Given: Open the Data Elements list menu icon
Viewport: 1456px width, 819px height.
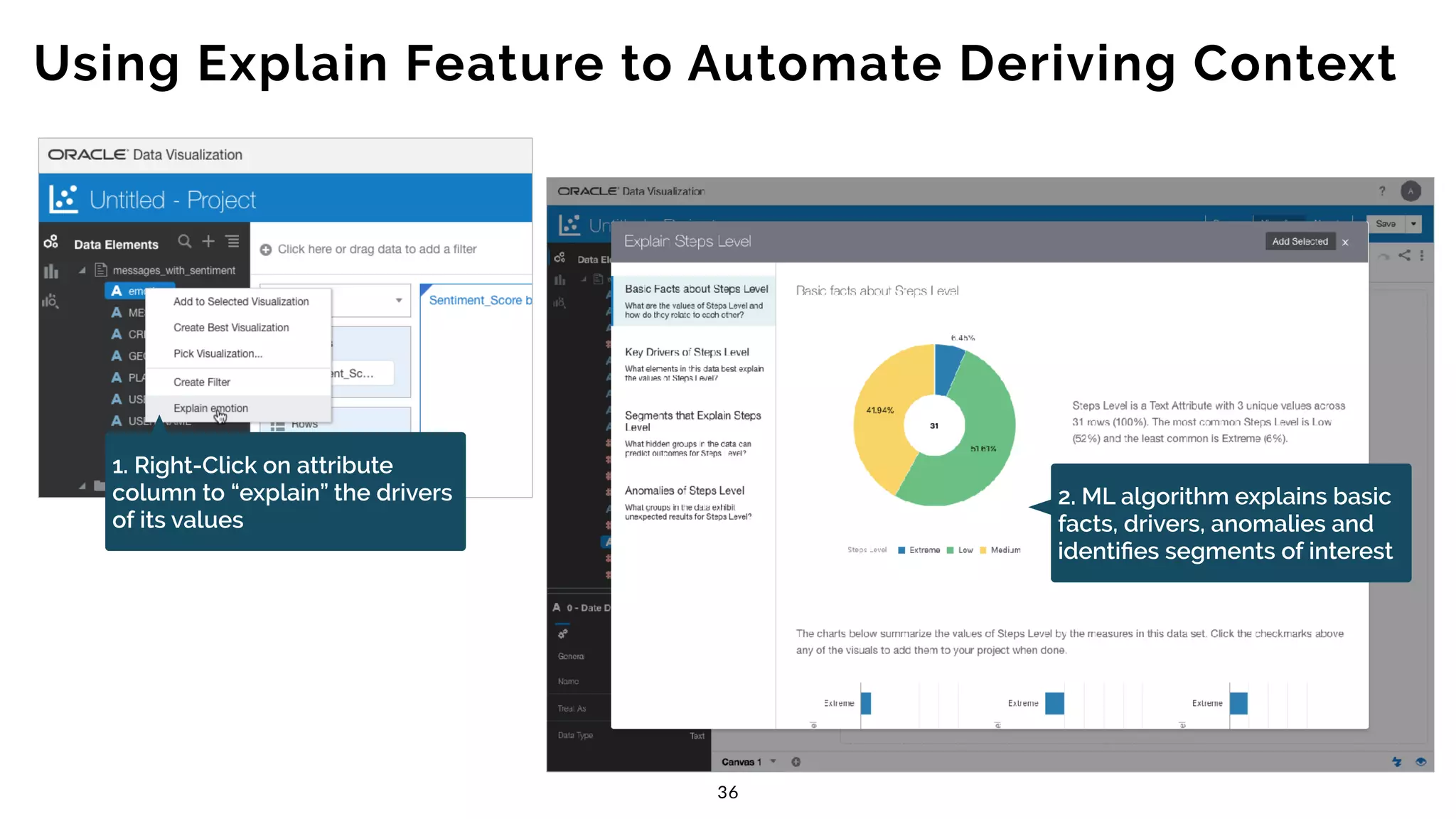Looking at the screenshot, I should tap(232, 242).
